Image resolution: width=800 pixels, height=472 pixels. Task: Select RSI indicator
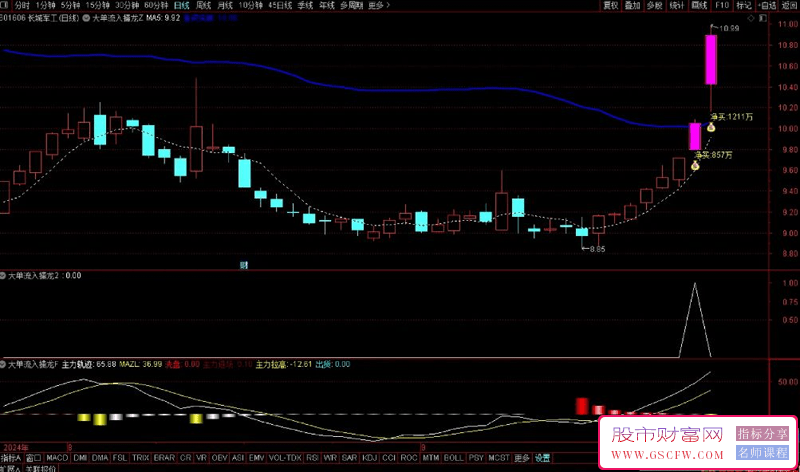tap(312, 458)
